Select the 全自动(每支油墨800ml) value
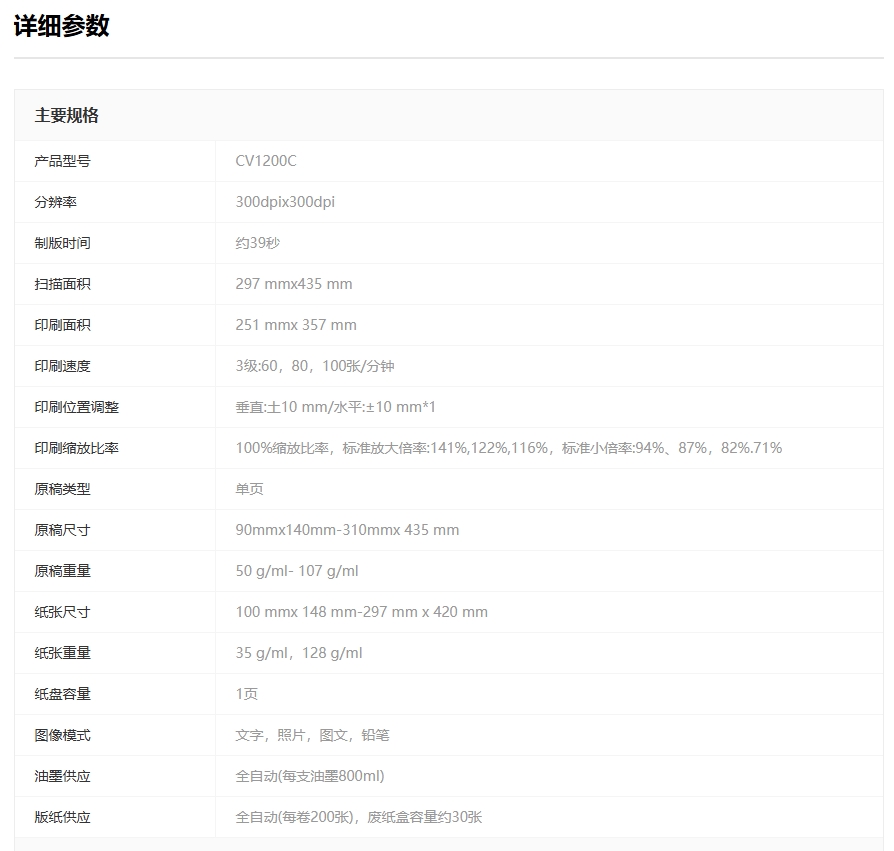The height and width of the screenshot is (851, 894). tap(310, 777)
